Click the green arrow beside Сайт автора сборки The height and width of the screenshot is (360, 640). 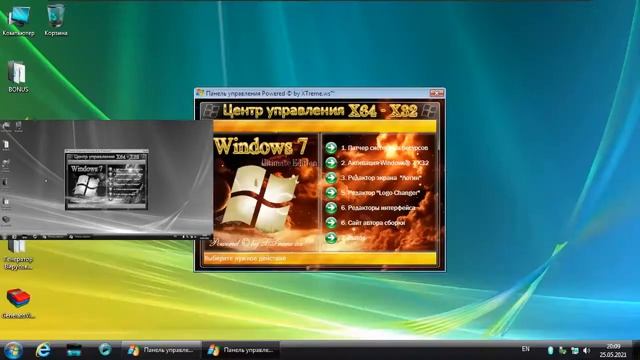331,223
